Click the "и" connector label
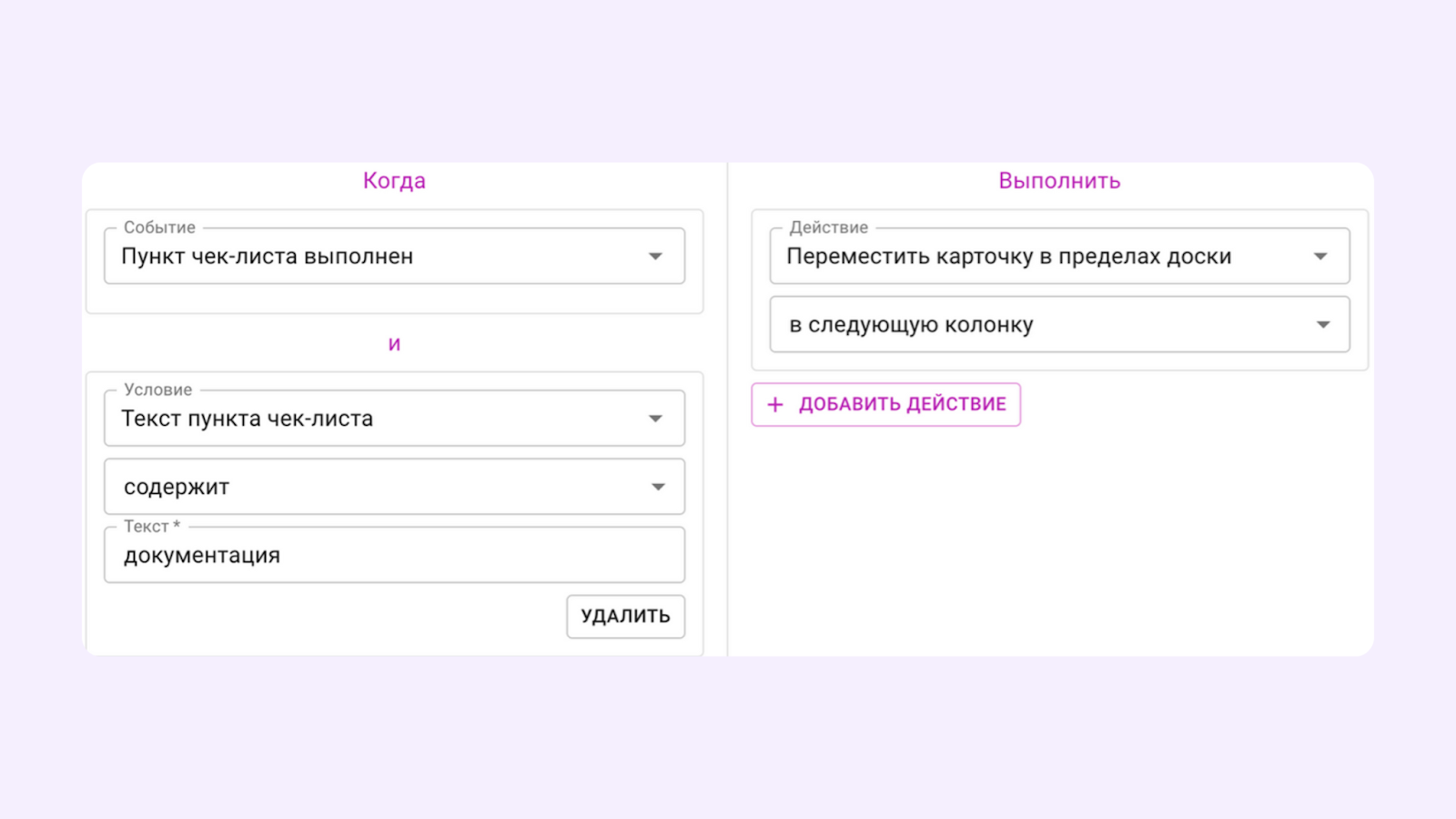The height and width of the screenshot is (819, 1456). (x=394, y=342)
